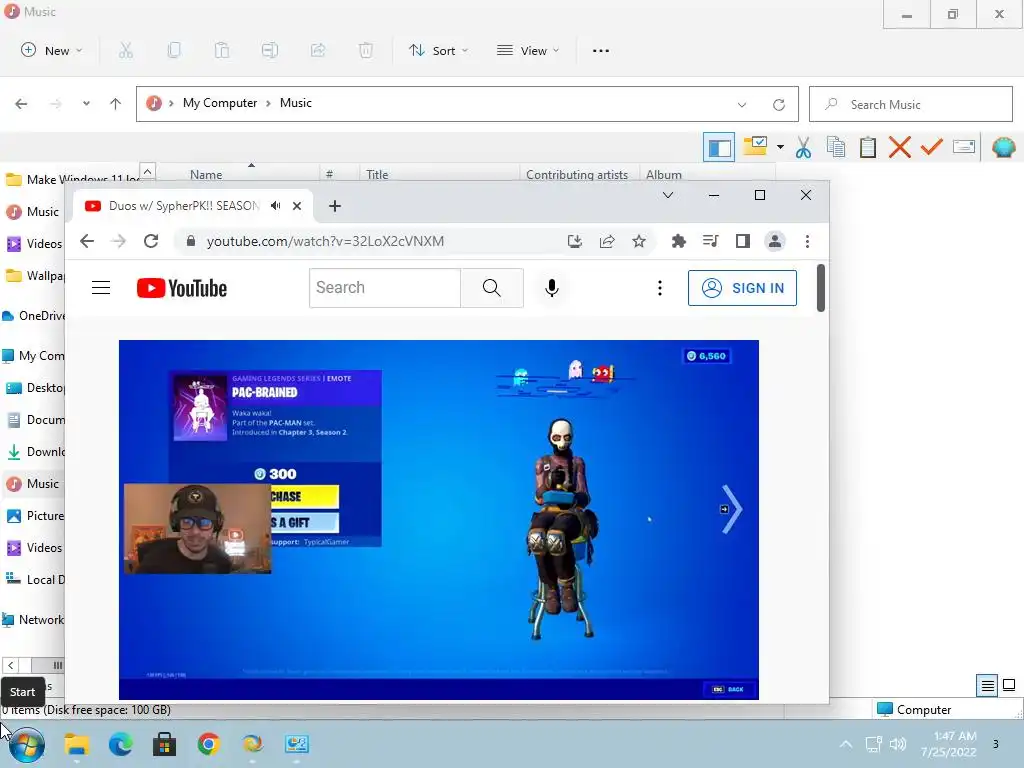1024x768 pixels.
Task: Click the Cut icon in Explorer ribbon
Action: pyautogui.click(x=126, y=50)
